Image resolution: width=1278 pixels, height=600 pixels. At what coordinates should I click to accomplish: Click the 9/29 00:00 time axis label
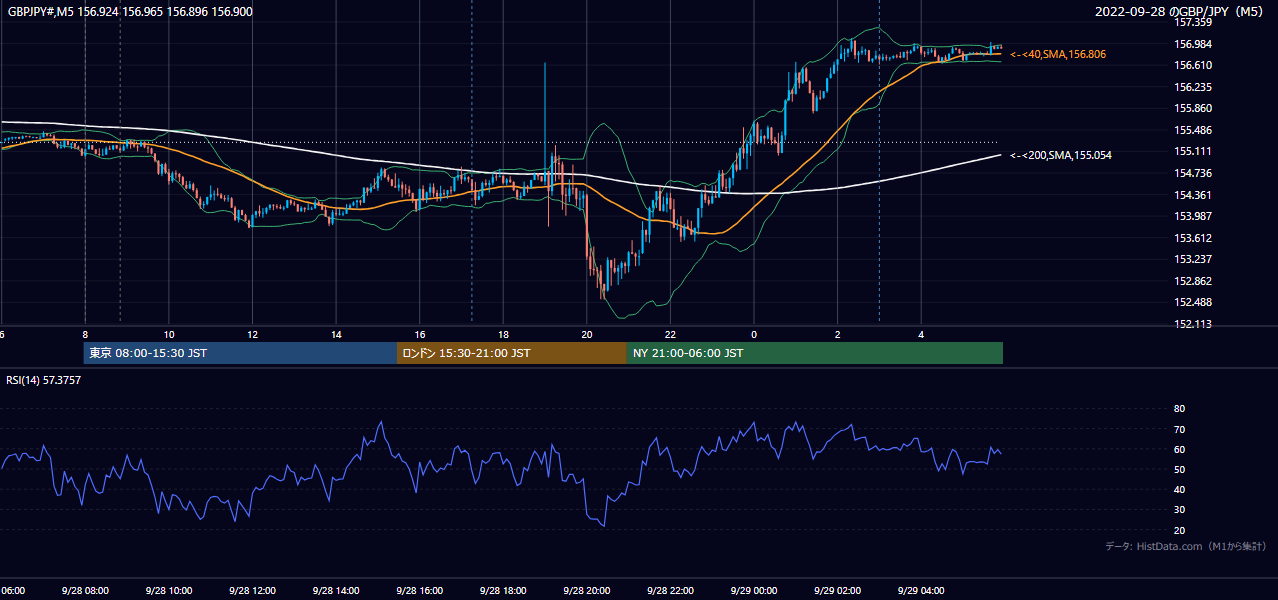click(753, 590)
